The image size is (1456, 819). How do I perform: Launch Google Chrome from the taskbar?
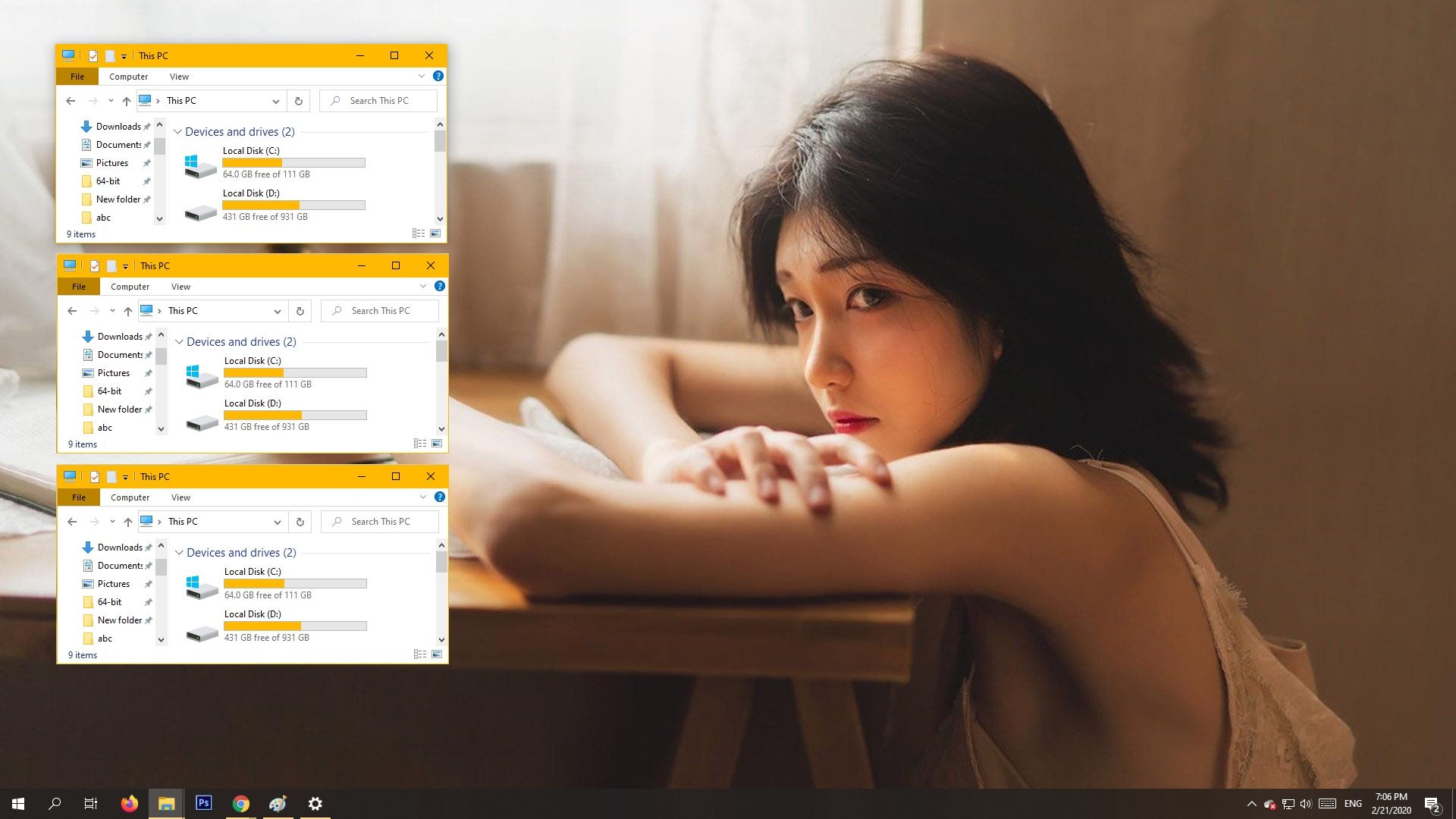click(240, 803)
